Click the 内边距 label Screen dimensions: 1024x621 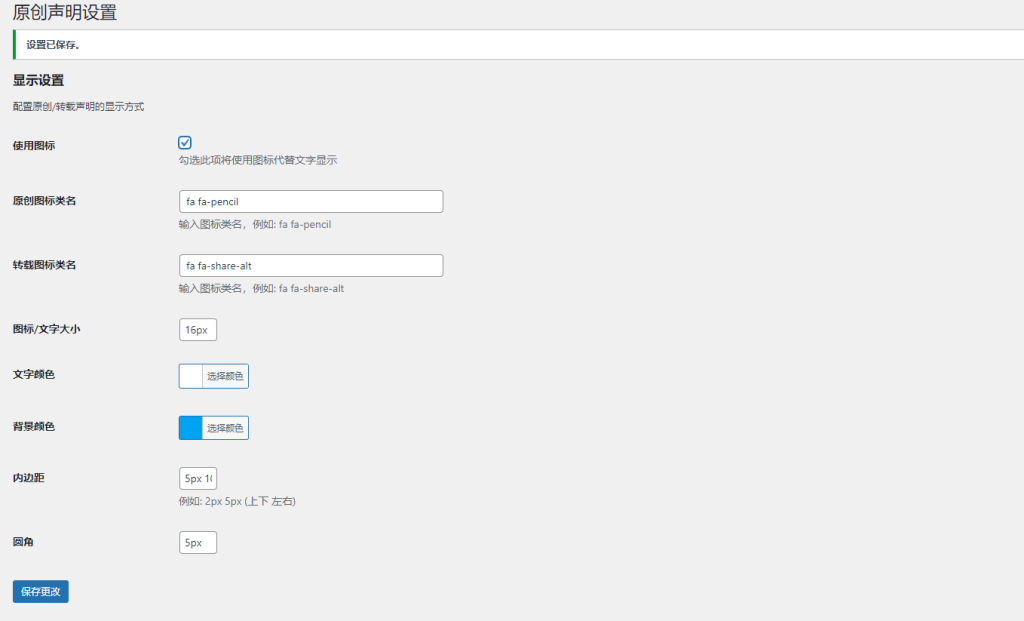tap(29, 477)
